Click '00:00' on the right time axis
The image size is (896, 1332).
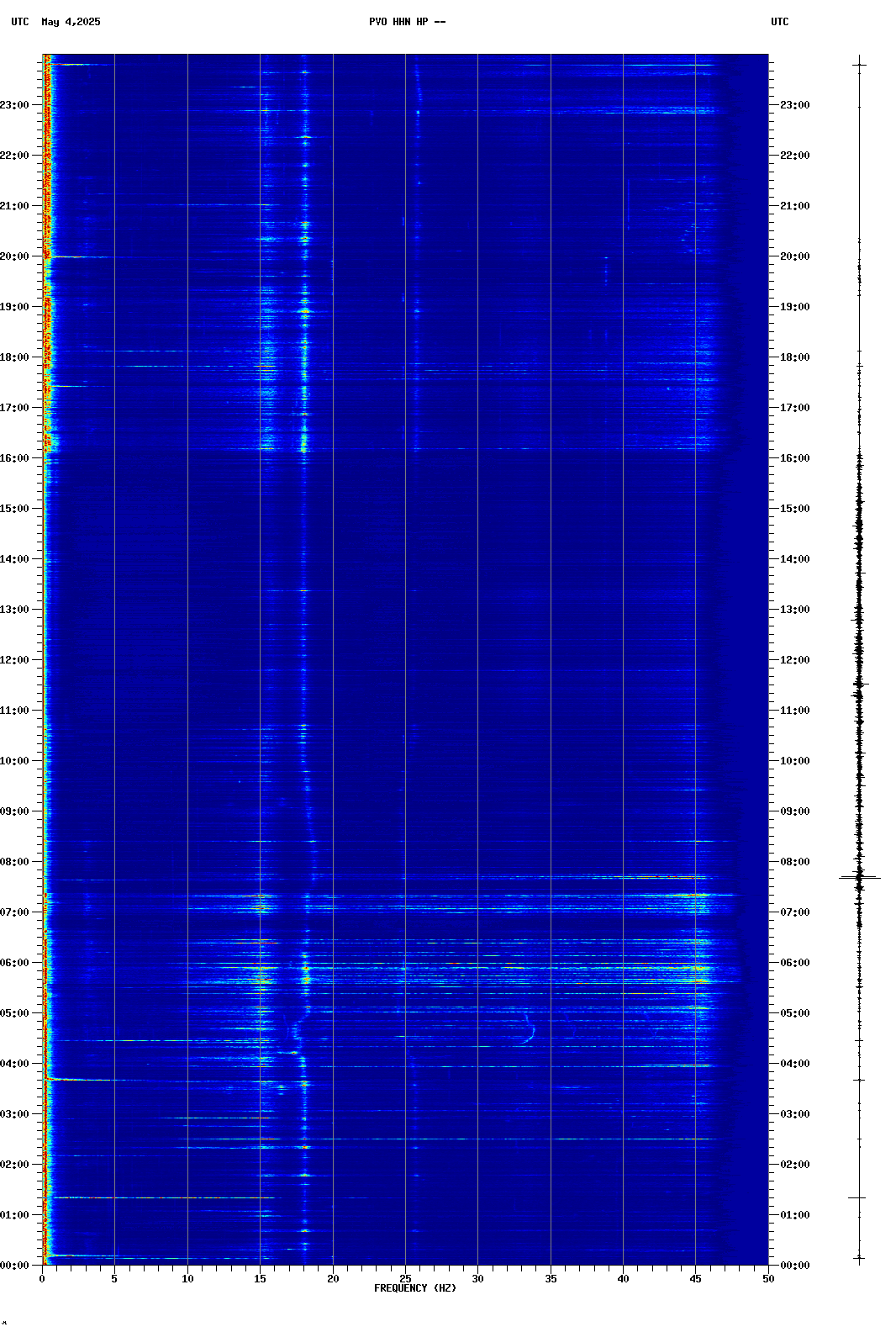pos(795,1266)
